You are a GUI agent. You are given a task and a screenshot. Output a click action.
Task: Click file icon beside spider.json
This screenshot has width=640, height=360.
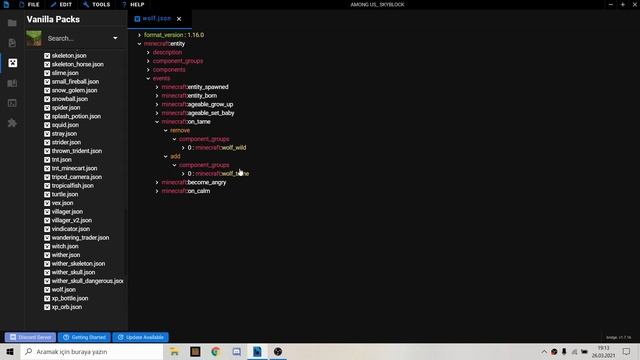(47, 108)
